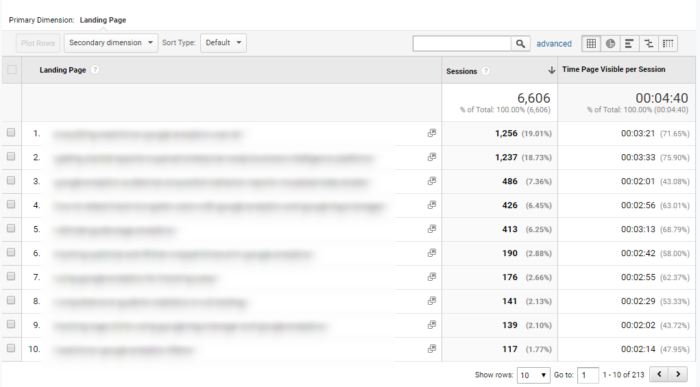Open the Show rows dropdown
Viewport: 700px width, 387px height.
533,375
